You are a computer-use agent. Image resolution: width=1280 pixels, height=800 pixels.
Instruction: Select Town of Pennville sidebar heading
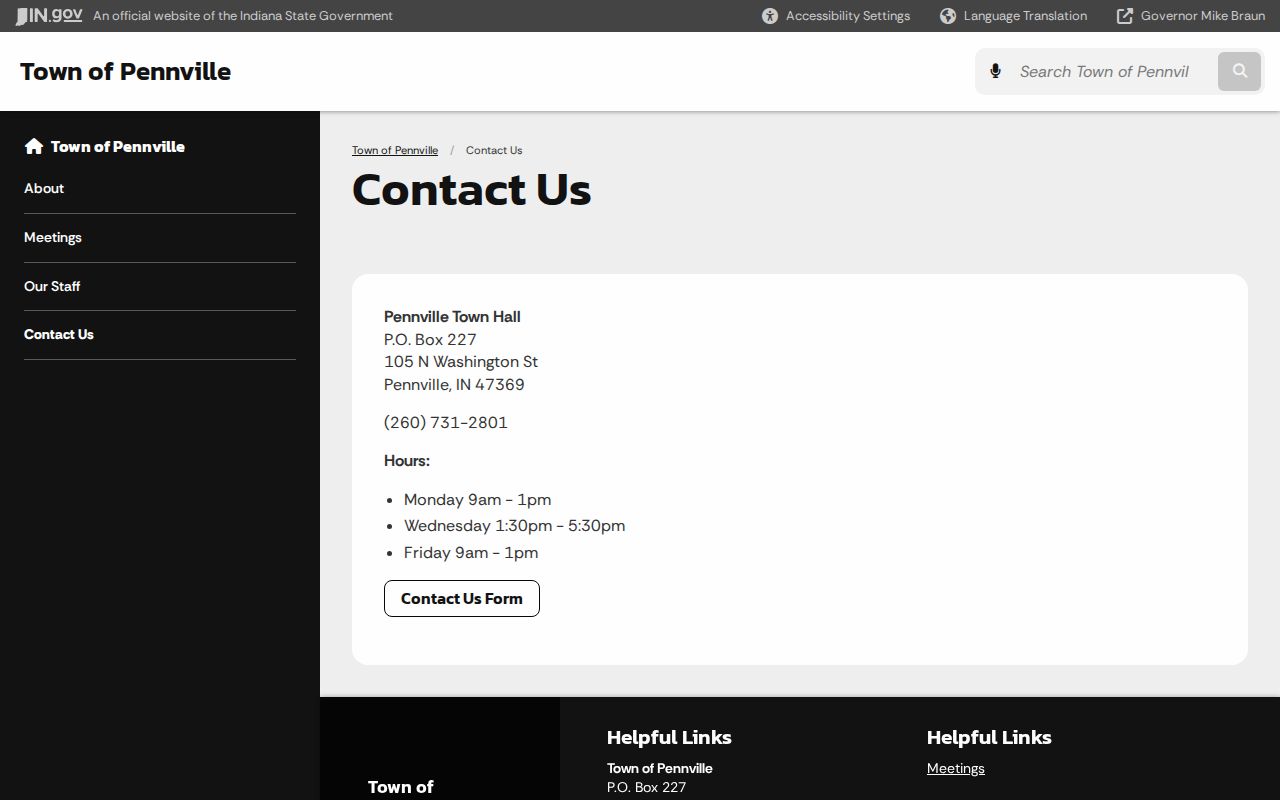(x=118, y=146)
